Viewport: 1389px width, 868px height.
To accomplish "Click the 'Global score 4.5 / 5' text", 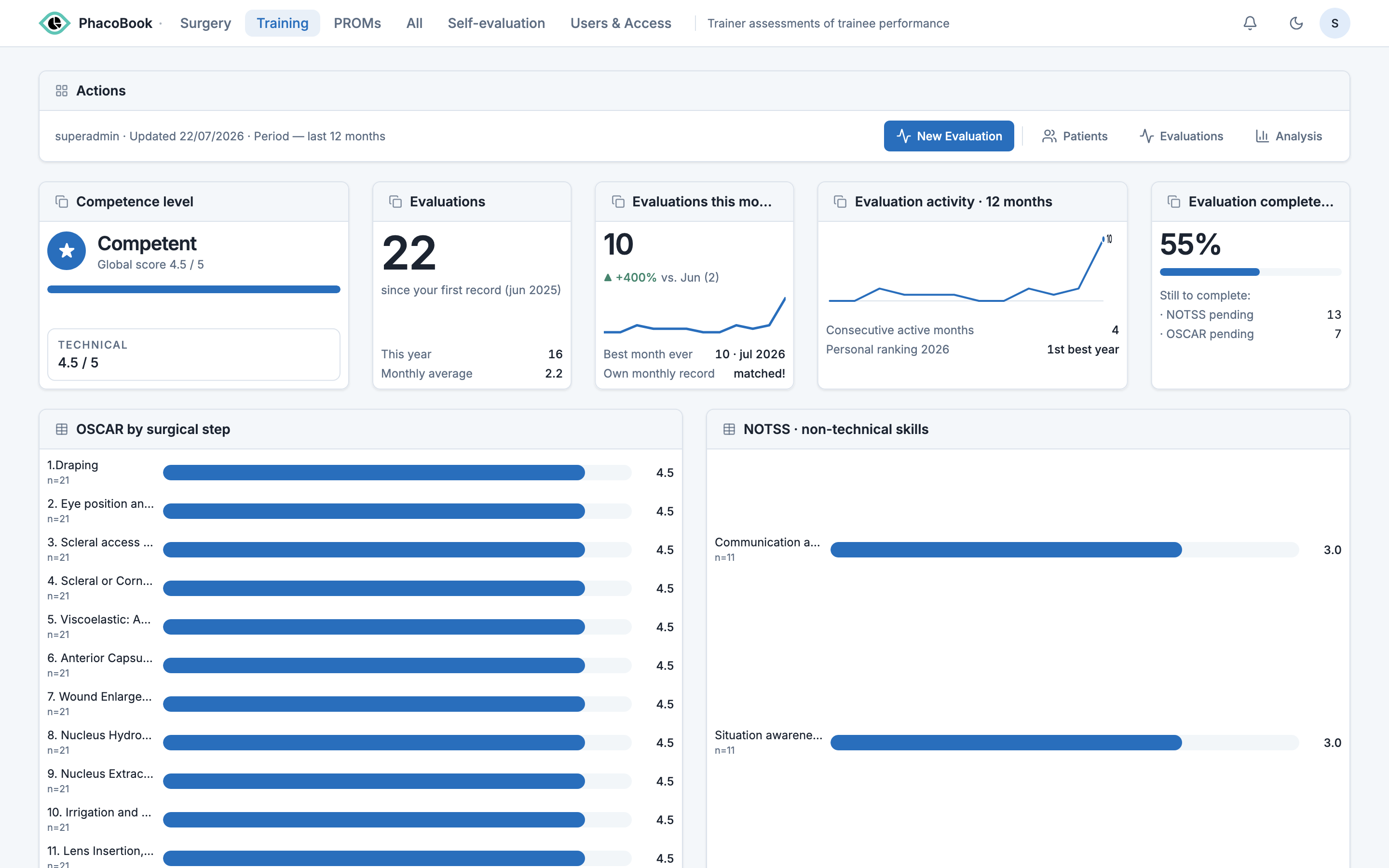I will coord(150,264).
